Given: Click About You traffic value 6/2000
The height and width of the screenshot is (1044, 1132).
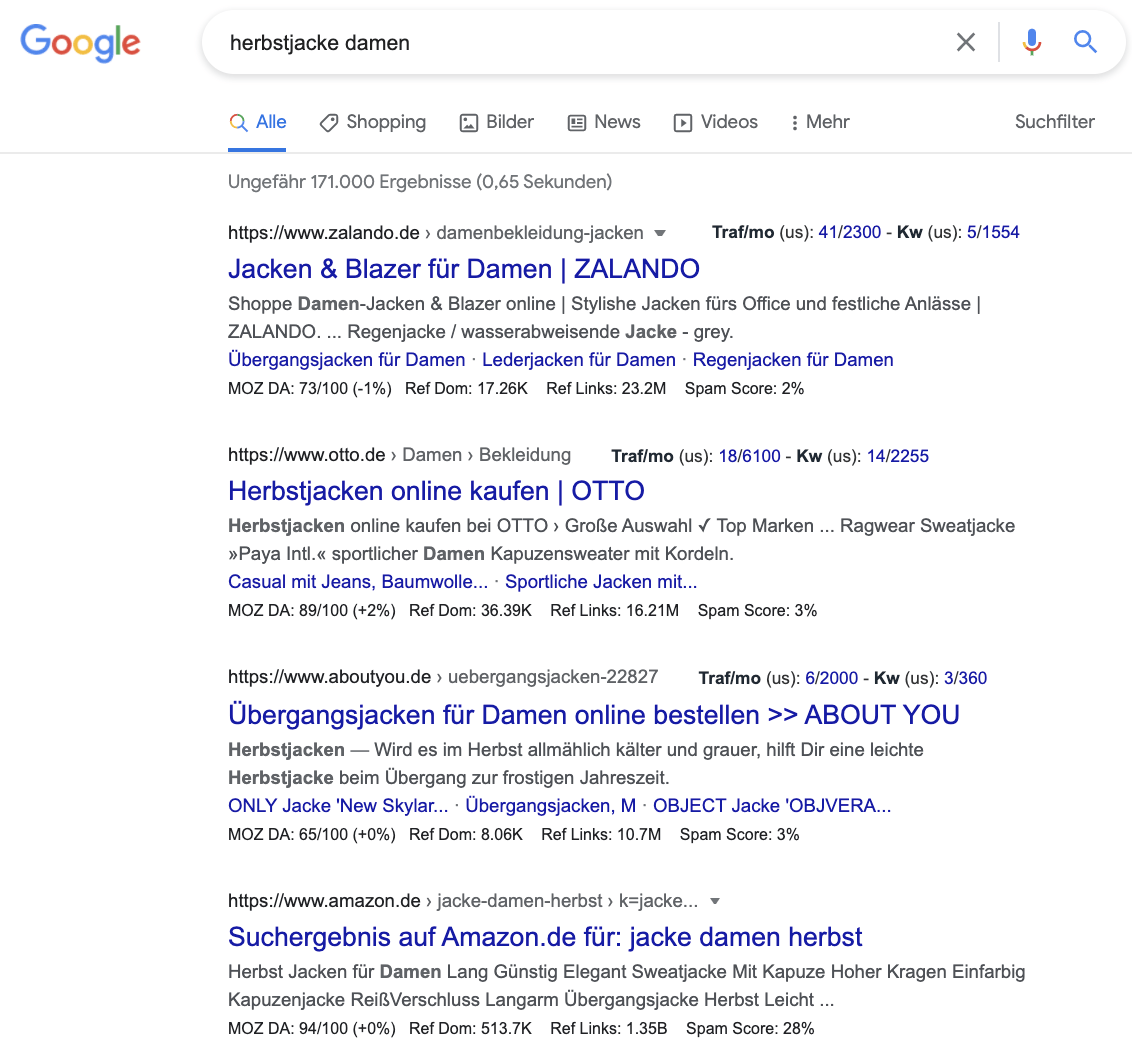Looking at the screenshot, I should click(832, 679).
